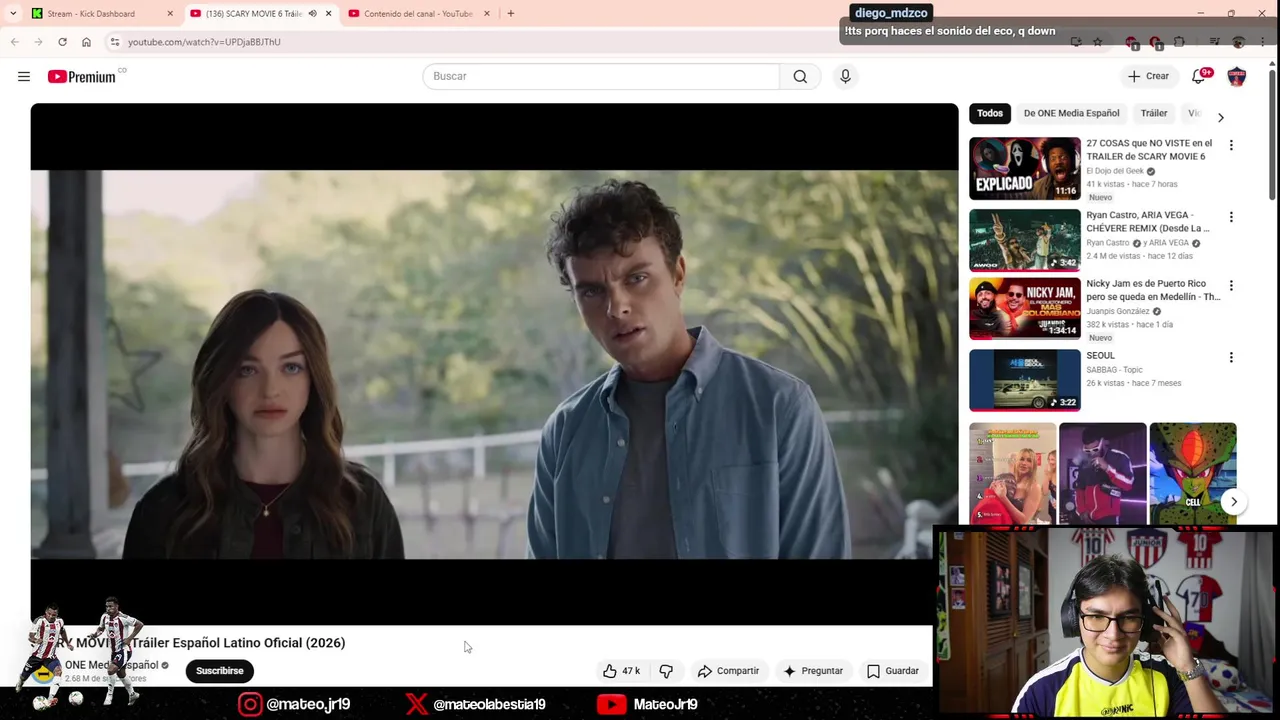Like the video with thumbs up
The width and height of the screenshot is (1280, 720).
[x=610, y=671]
